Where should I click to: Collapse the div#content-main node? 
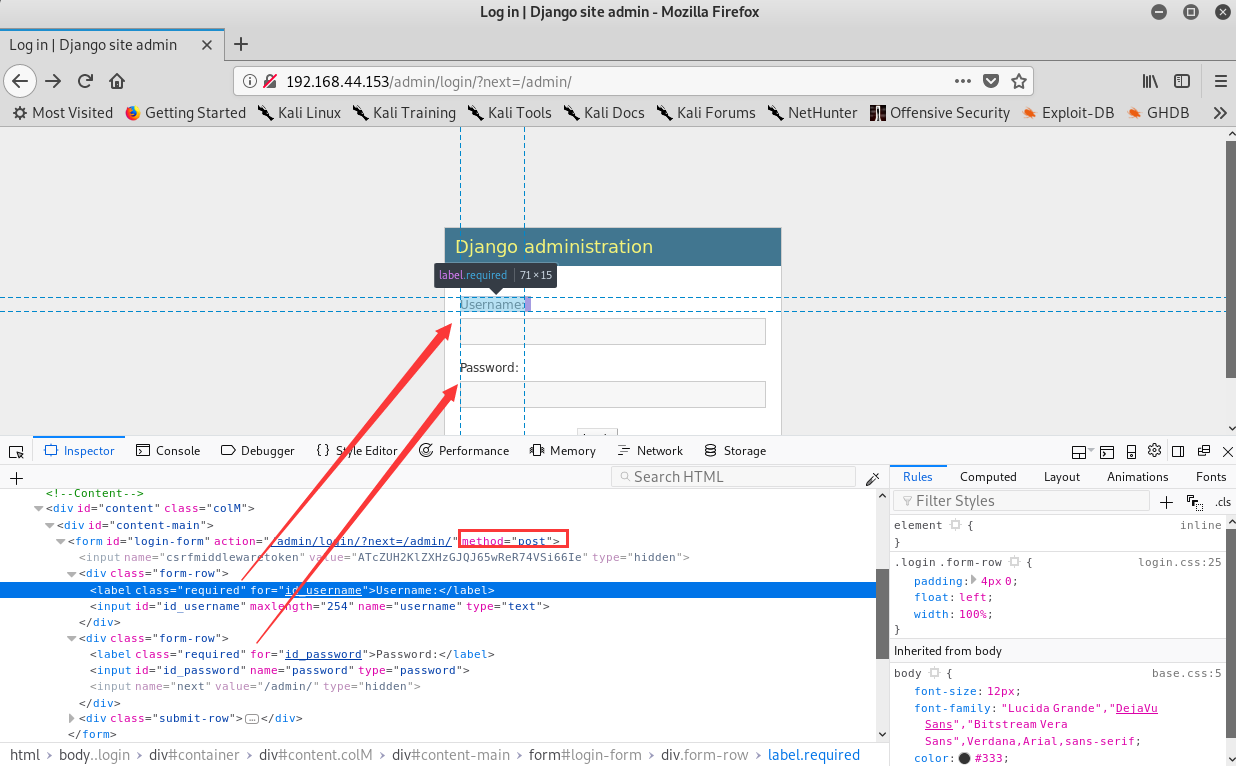point(50,525)
